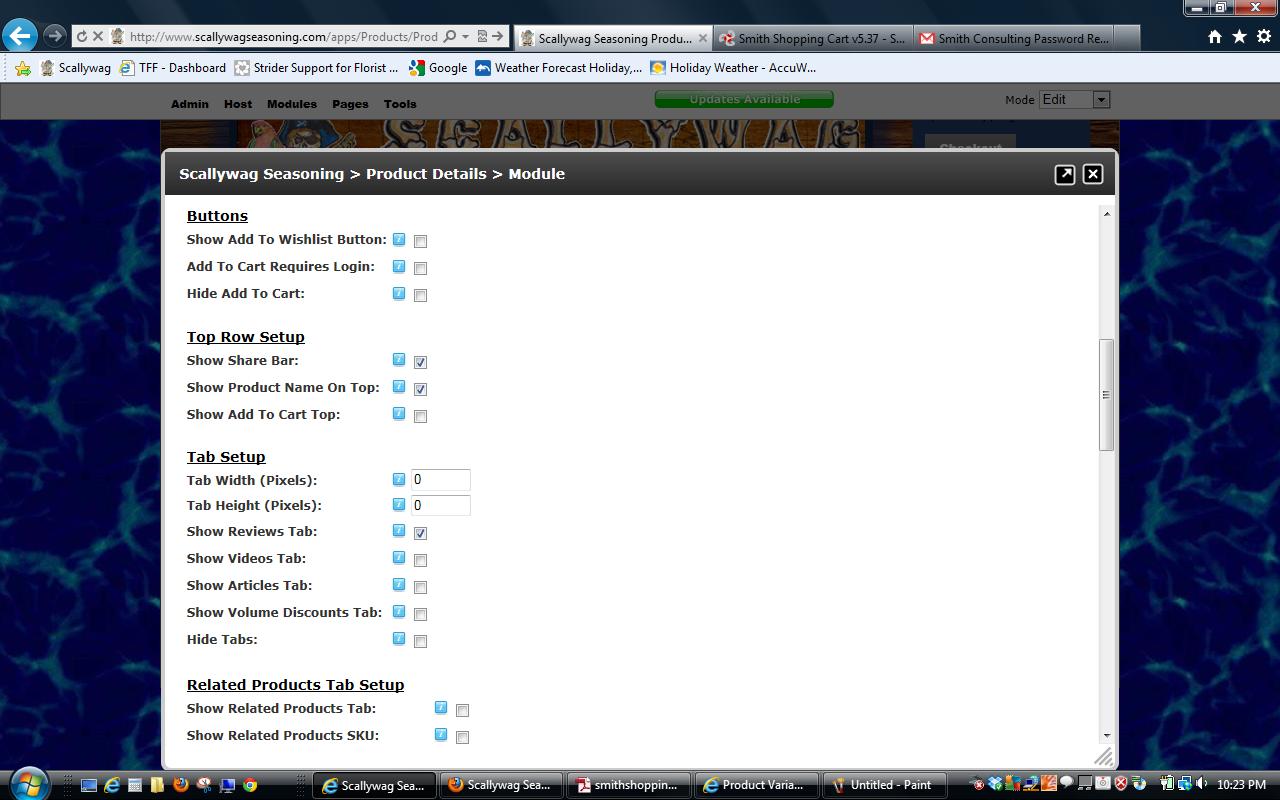This screenshot has height=800, width=1280.
Task: Open help for Add To Cart Requires Login
Action: (x=399, y=266)
